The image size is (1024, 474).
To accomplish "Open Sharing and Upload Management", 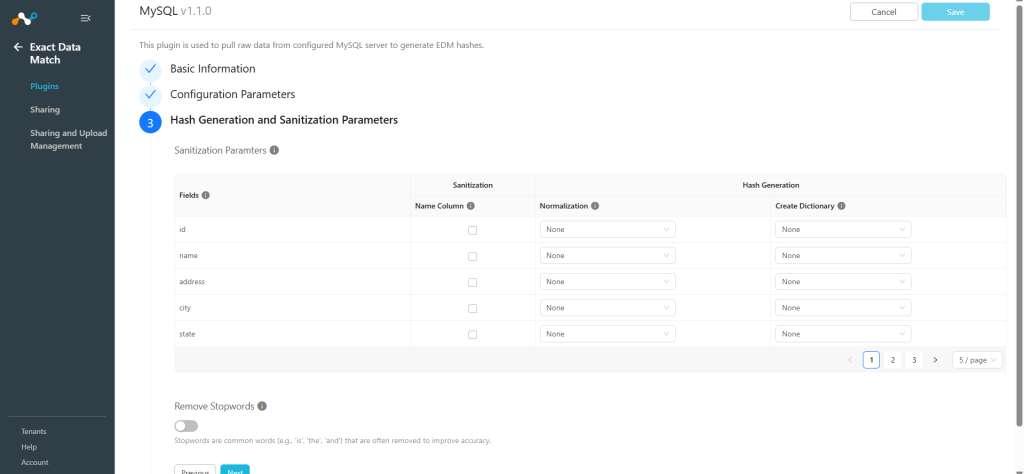I will 69,140.
